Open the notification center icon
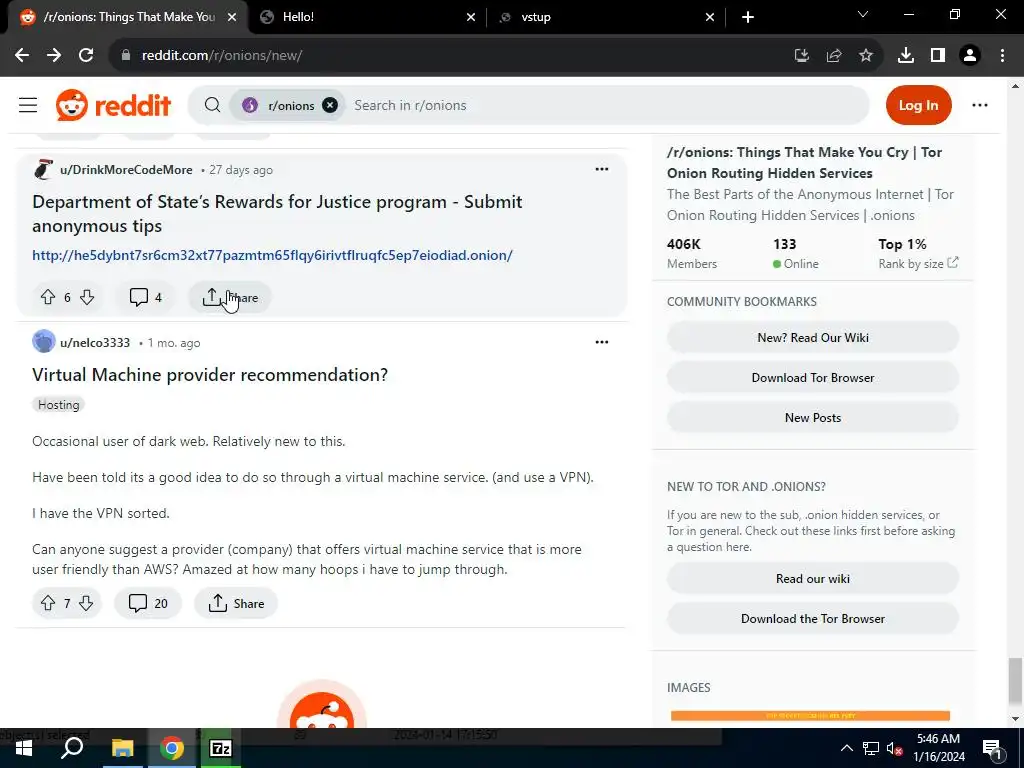The height and width of the screenshot is (768, 1024). (992, 748)
